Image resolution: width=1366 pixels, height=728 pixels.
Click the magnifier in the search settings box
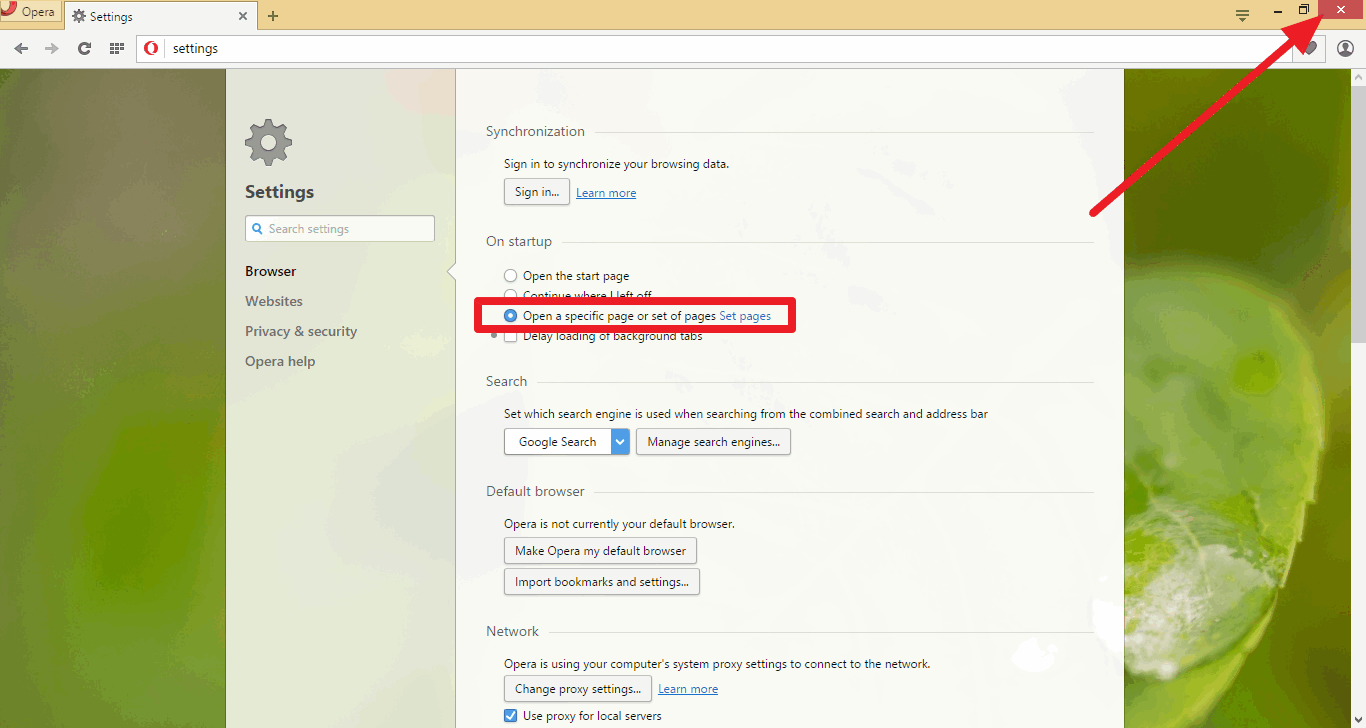pyautogui.click(x=257, y=228)
